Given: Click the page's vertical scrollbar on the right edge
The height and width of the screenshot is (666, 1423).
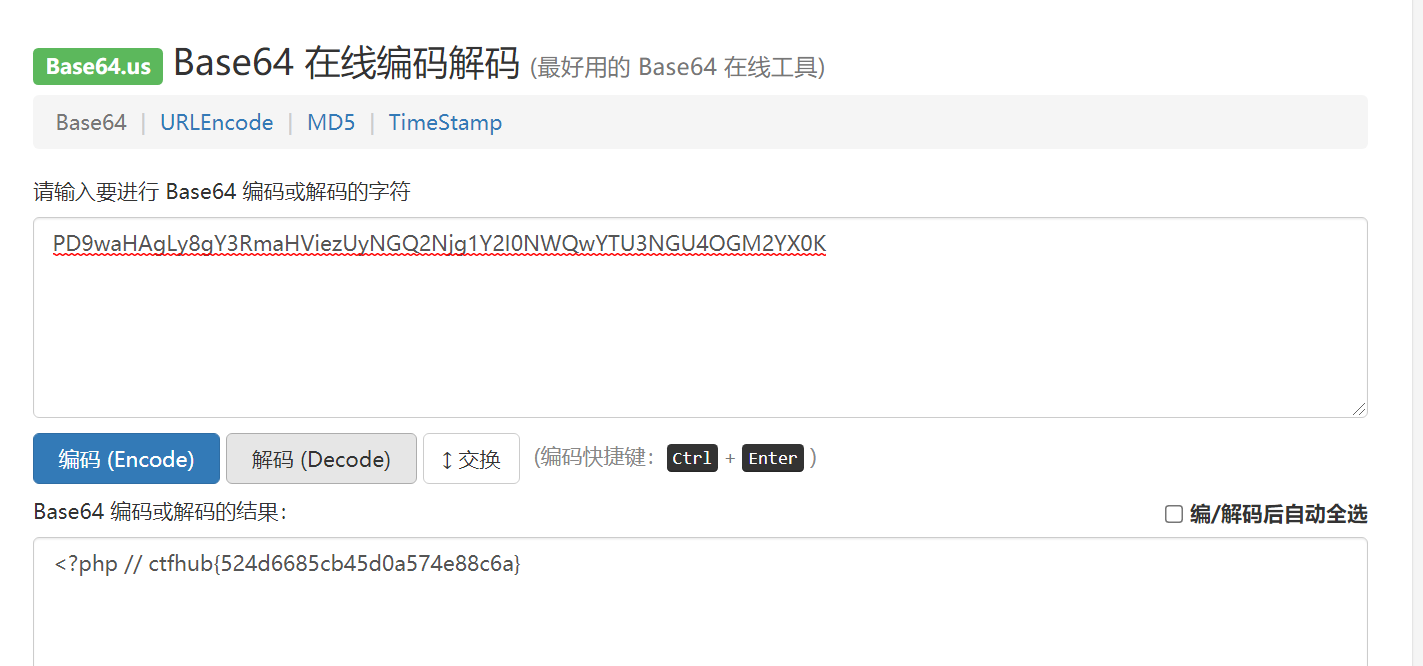Looking at the screenshot, I should [1417, 333].
